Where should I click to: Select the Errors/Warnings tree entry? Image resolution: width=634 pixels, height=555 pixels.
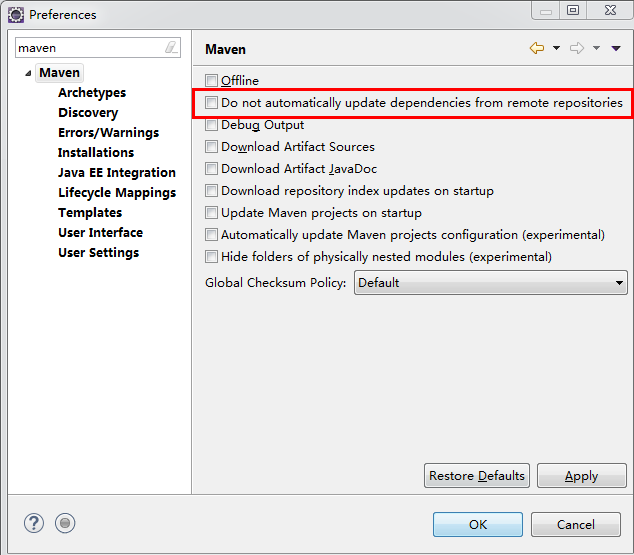(x=108, y=133)
